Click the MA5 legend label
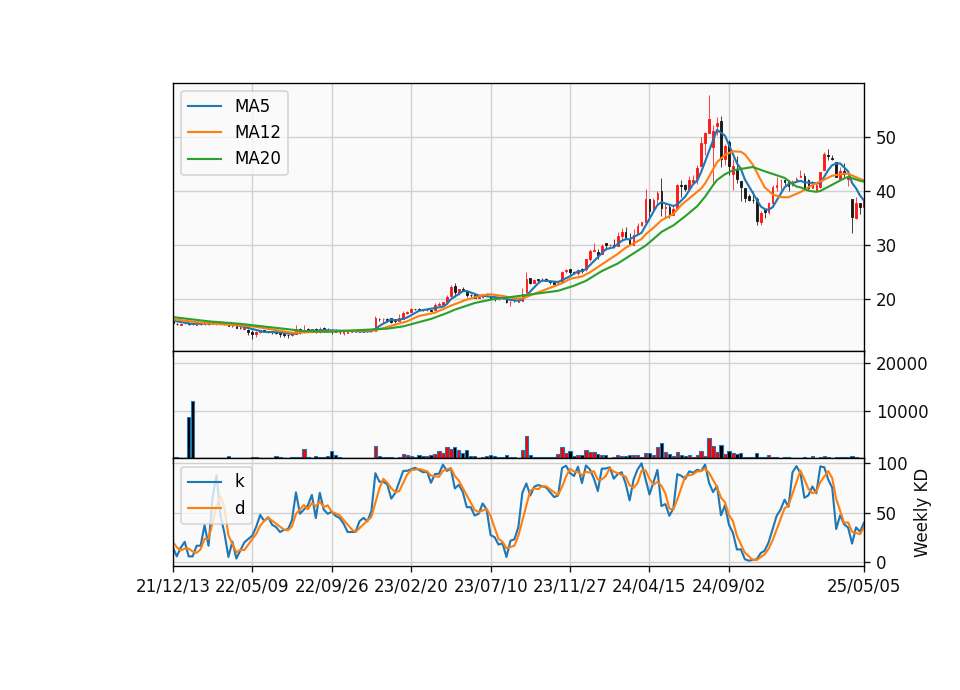960x690 pixels. pyautogui.click(x=252, y=106)
